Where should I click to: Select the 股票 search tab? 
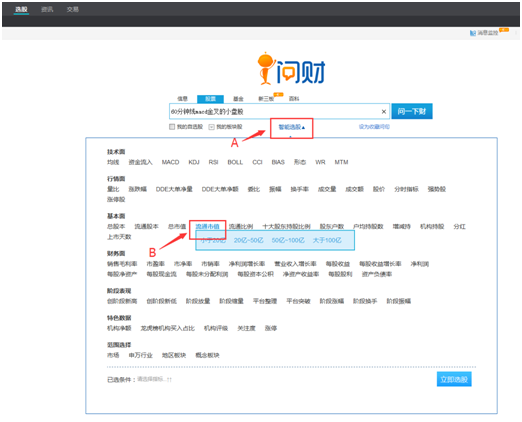point(210,99)
